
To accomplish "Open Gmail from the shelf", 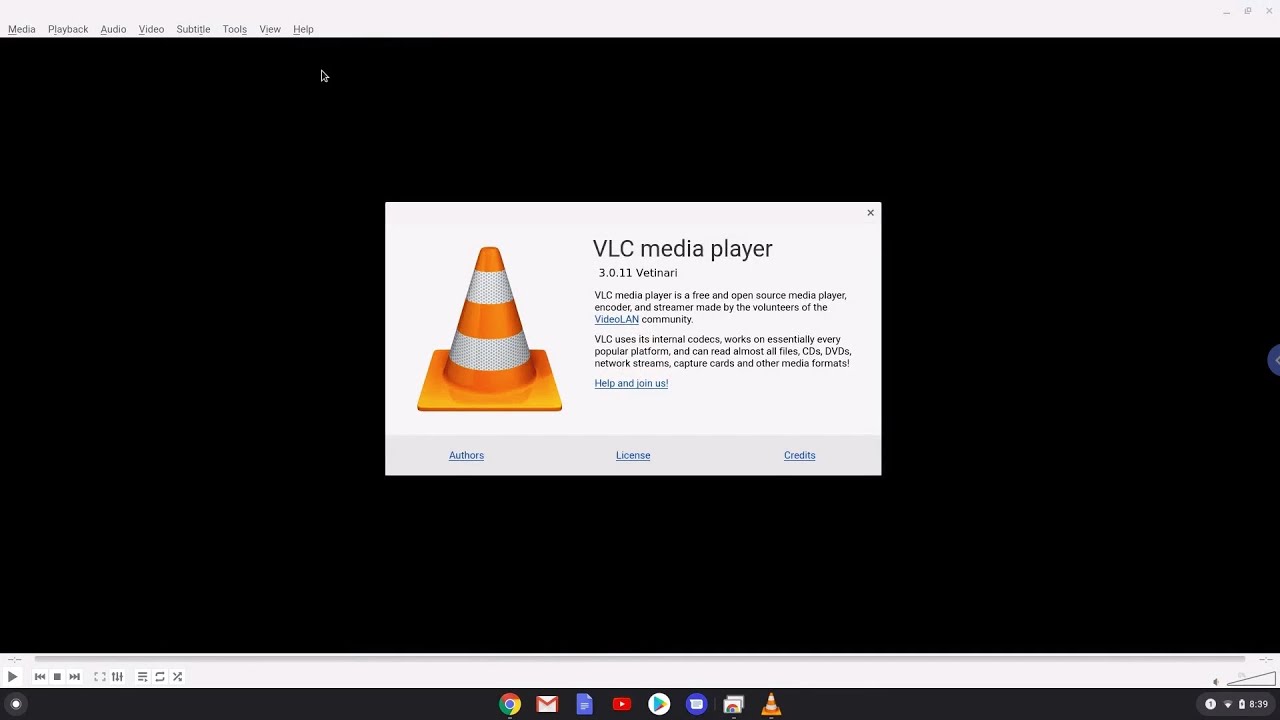I will (x=547, y=704).
